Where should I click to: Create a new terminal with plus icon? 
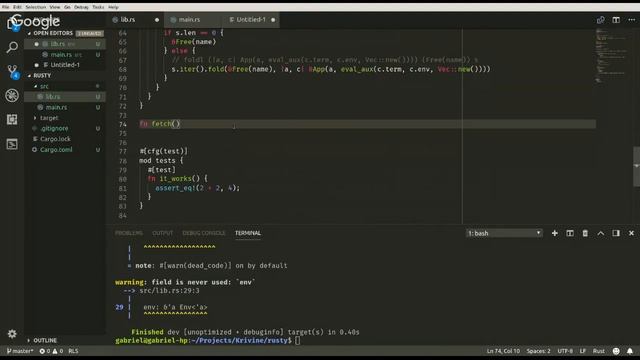point(554,233)
